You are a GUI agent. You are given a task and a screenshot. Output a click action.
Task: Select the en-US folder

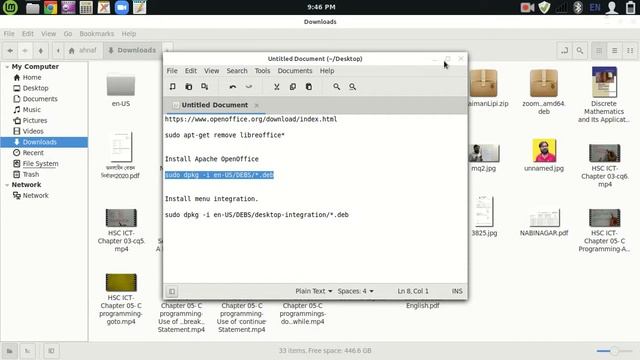[121, 91]
